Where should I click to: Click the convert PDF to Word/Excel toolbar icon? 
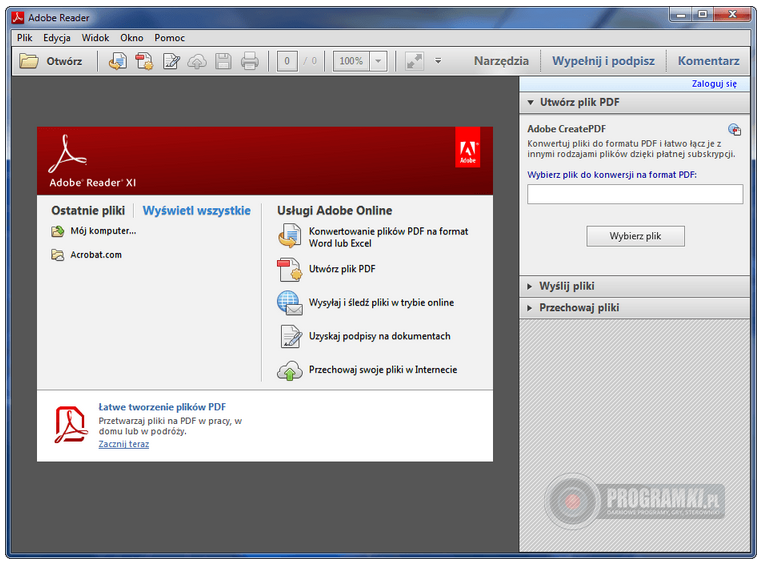pos(118,61)
